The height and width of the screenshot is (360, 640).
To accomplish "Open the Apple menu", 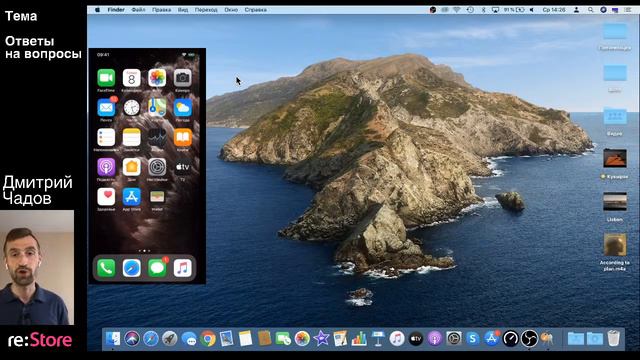I will [98, 10].
